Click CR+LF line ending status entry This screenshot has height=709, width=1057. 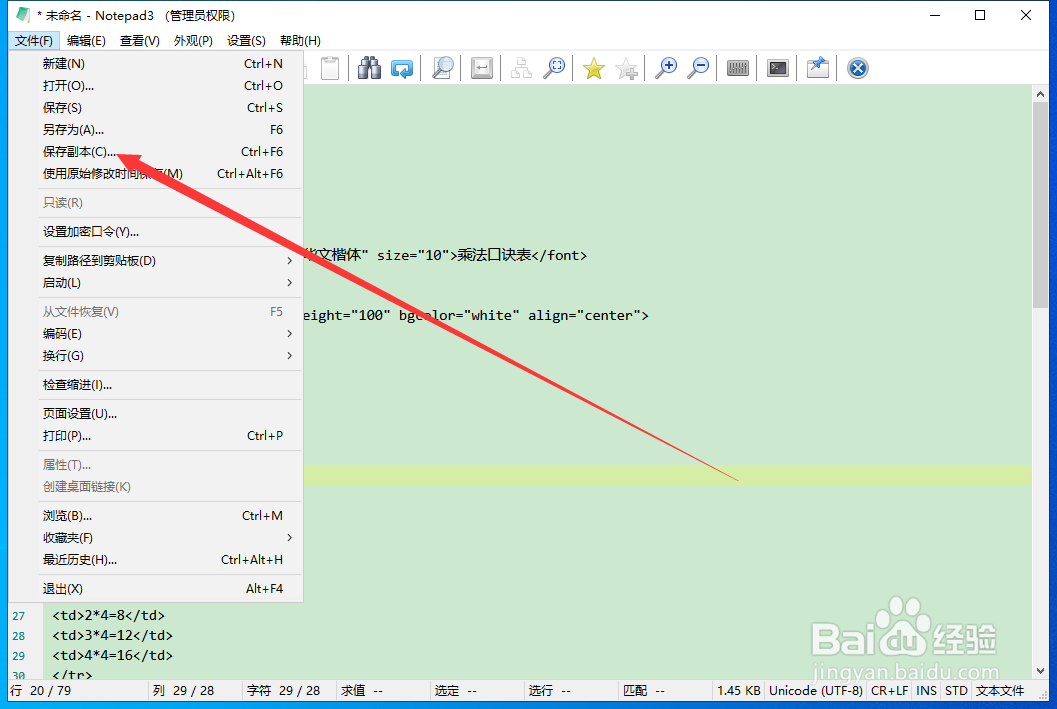click(x=890, y=691)
